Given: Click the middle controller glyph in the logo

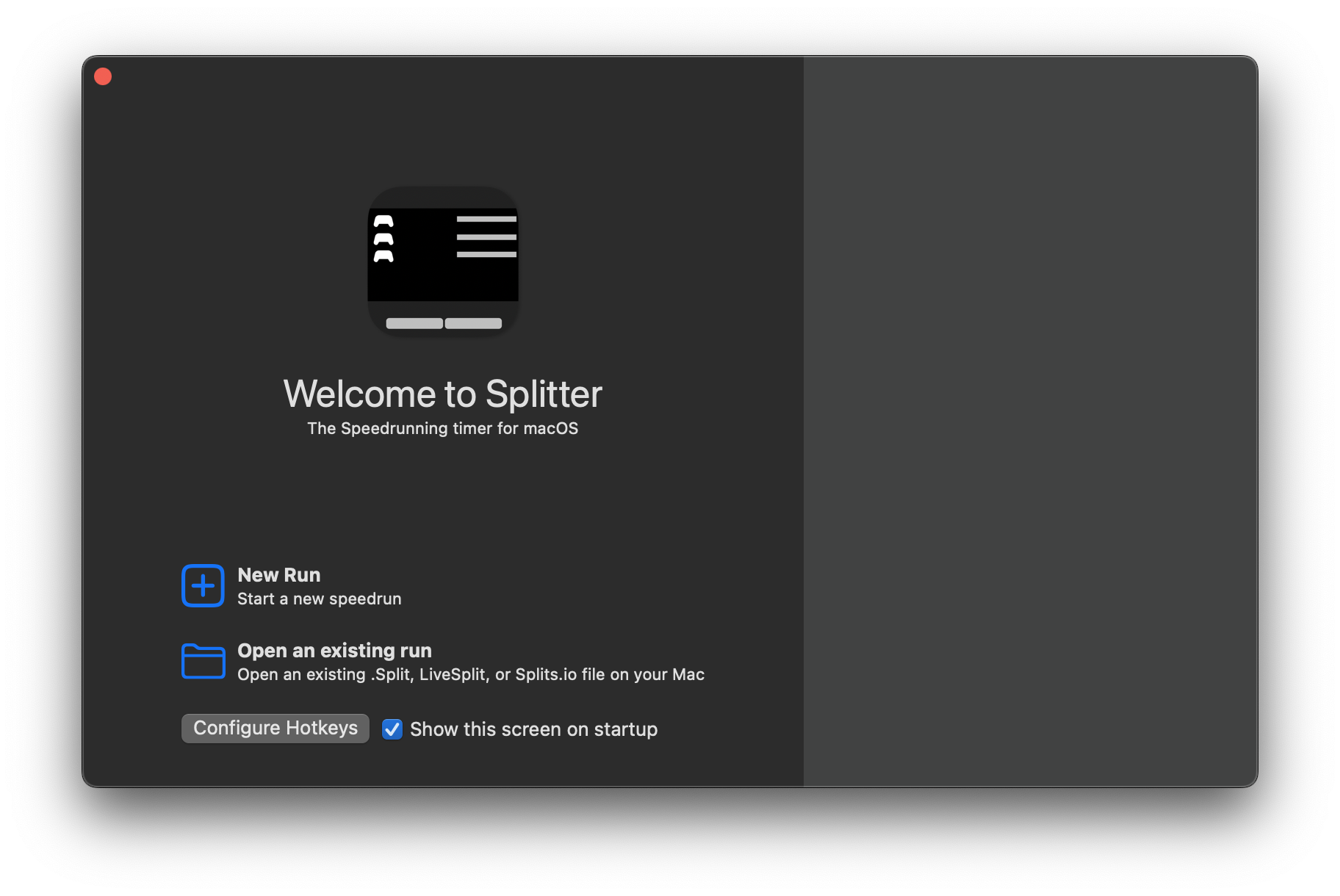Looking at the screenshot, I should point(383,239).
